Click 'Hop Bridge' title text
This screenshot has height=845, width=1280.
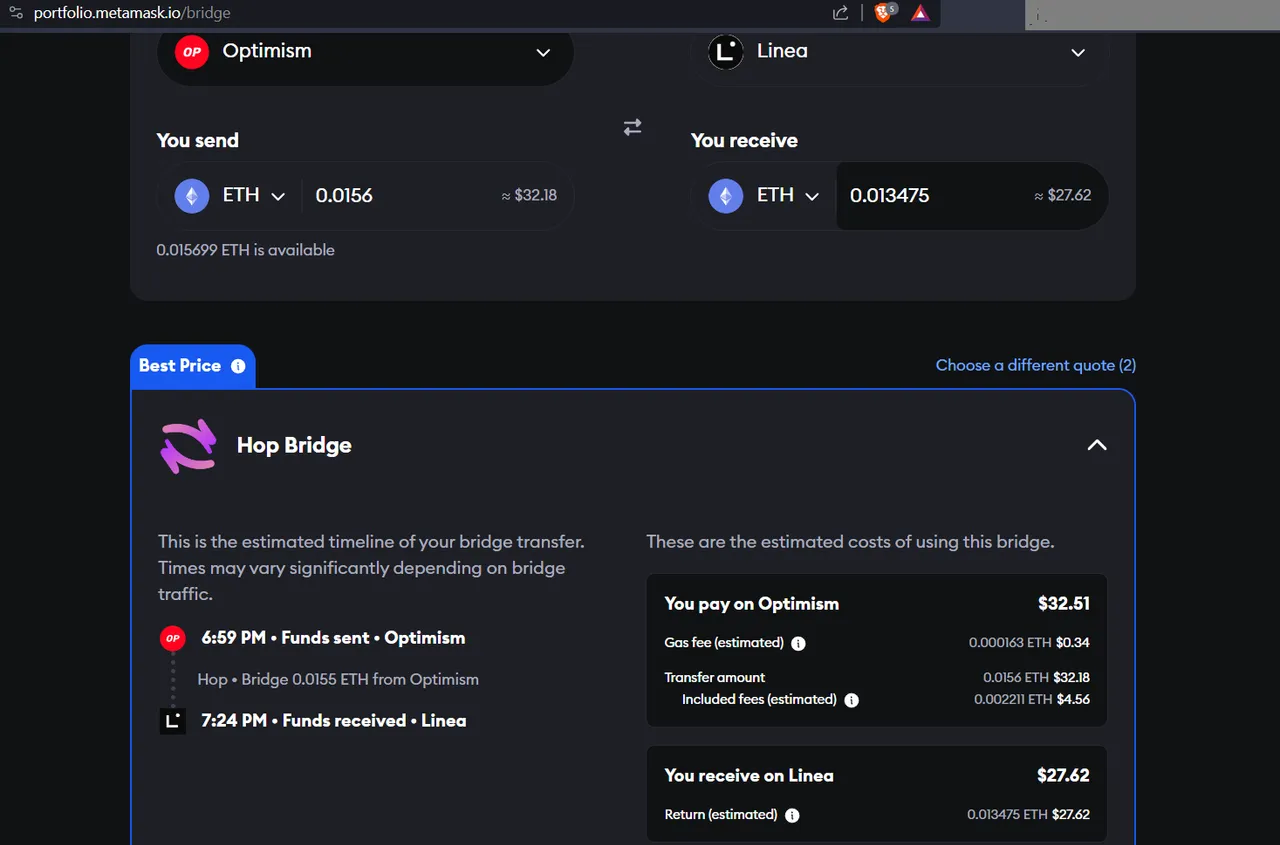point(294,446)
